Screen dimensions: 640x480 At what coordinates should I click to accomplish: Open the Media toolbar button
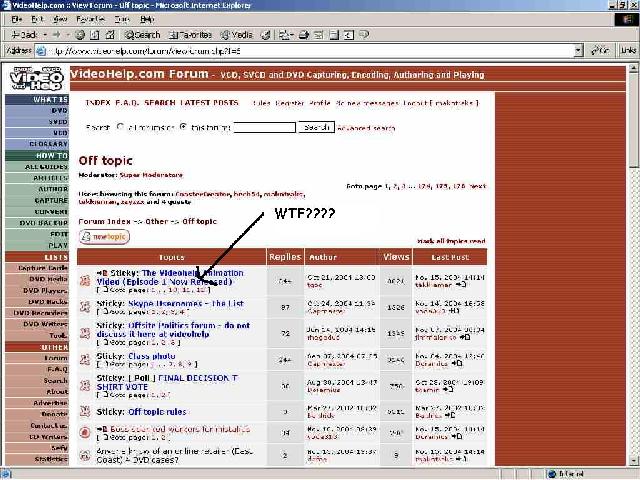point(237,35)
